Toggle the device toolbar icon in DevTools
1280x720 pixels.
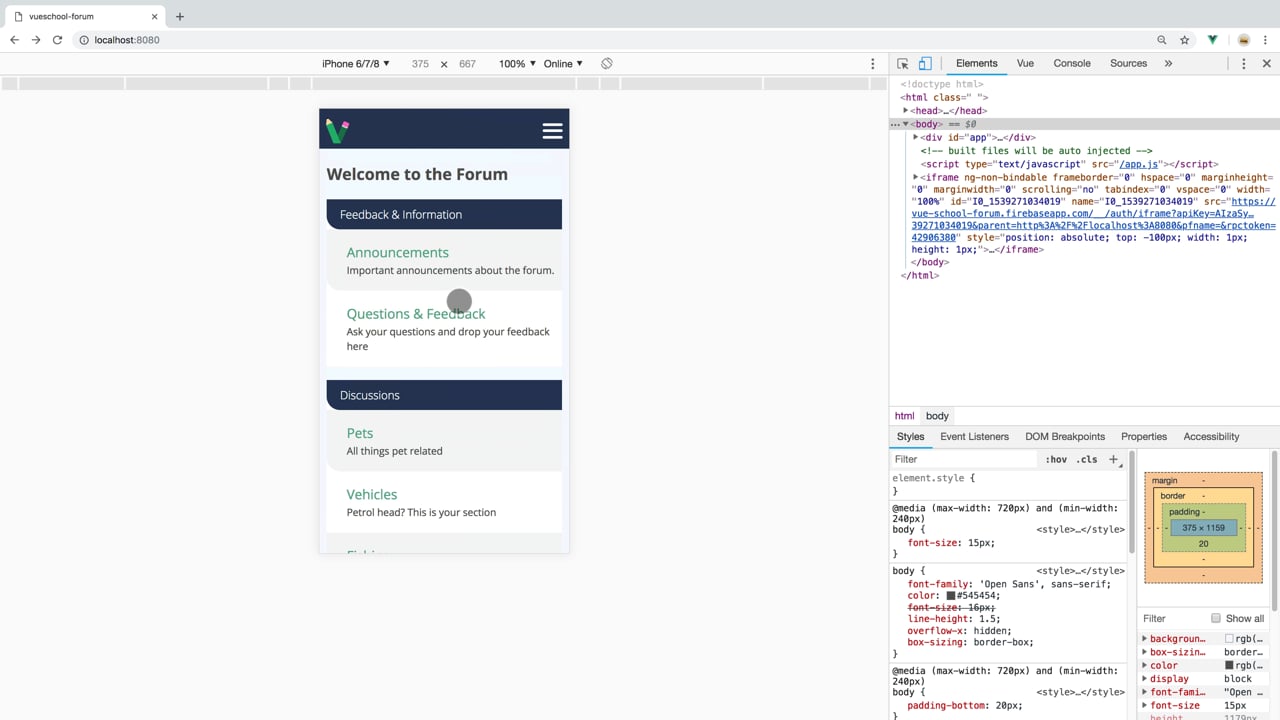(x=925, y=63)
